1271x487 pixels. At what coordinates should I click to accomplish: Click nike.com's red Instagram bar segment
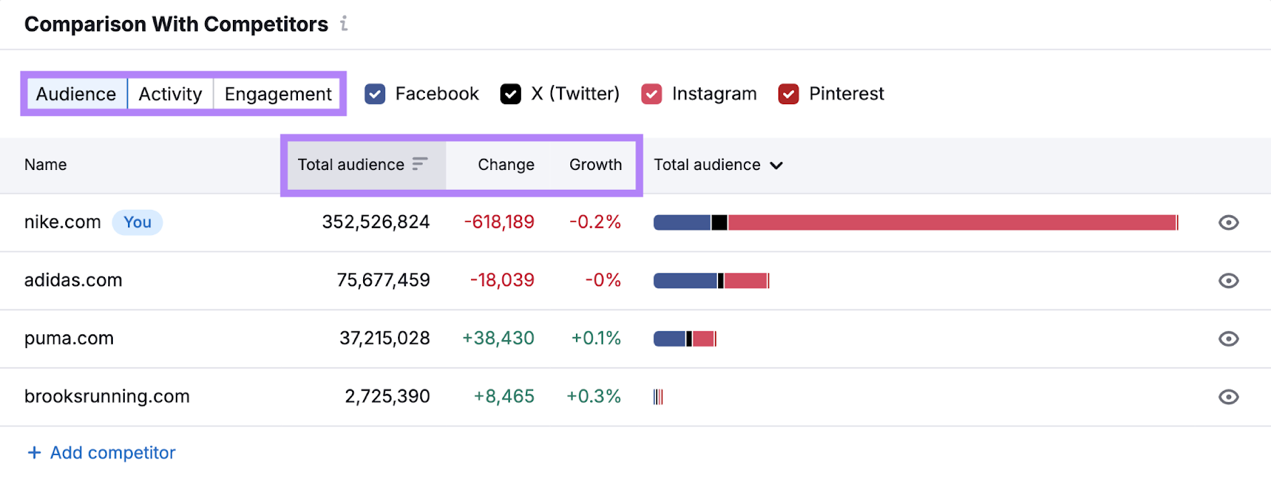pos(950,222)
